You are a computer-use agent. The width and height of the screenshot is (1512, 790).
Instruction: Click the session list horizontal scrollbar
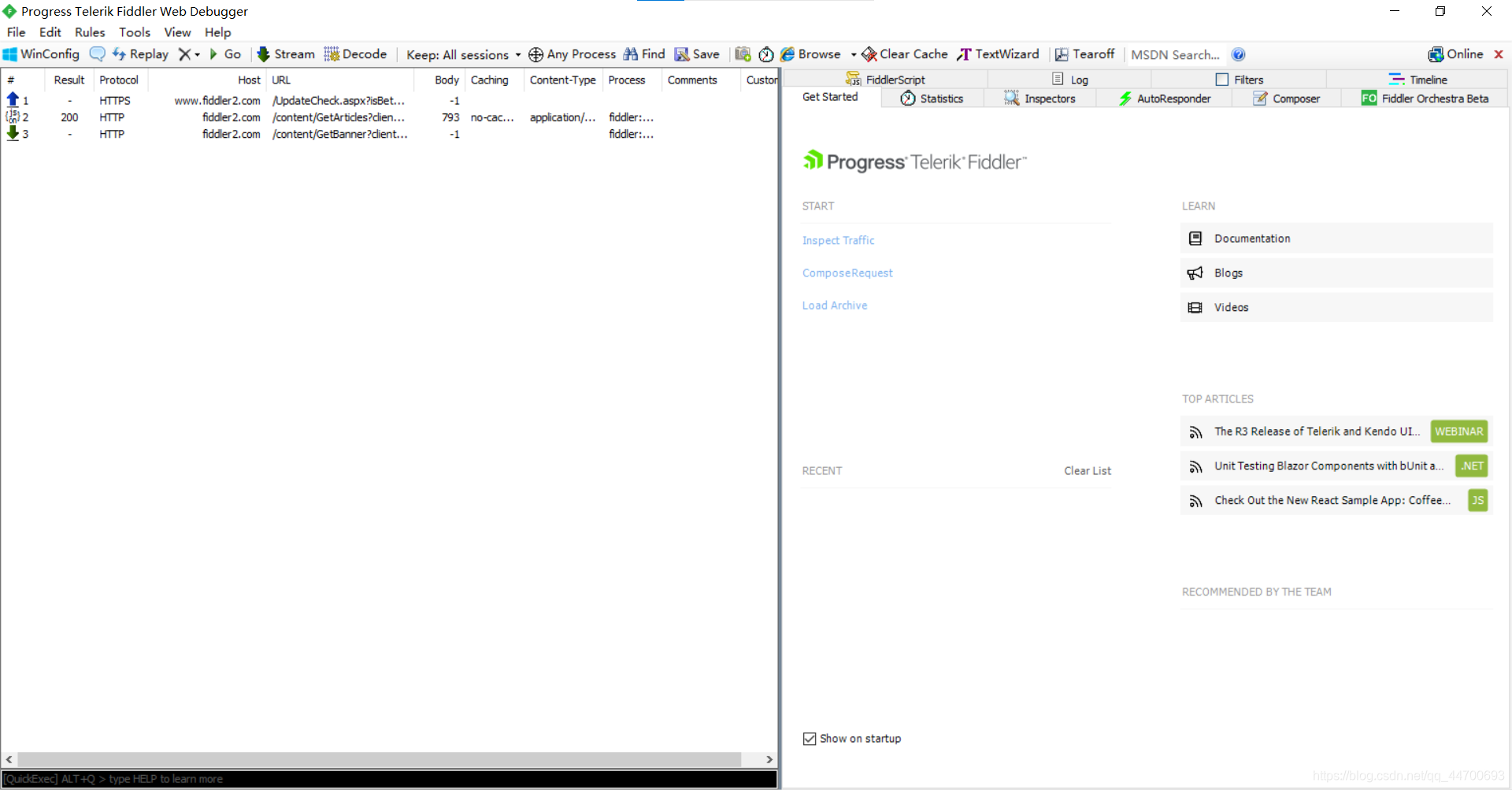(380, 759)
